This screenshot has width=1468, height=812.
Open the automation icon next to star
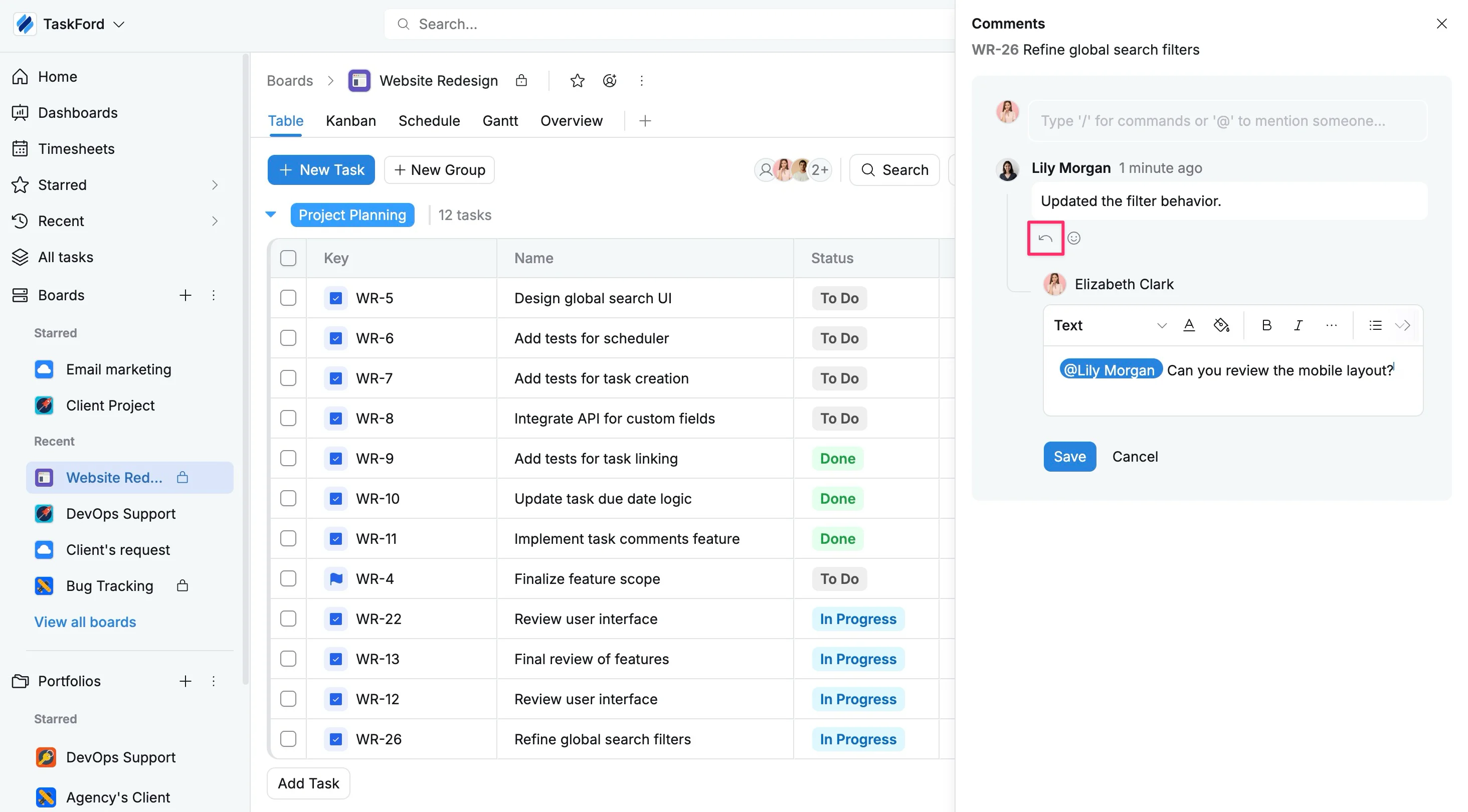[x=610, y=81]
